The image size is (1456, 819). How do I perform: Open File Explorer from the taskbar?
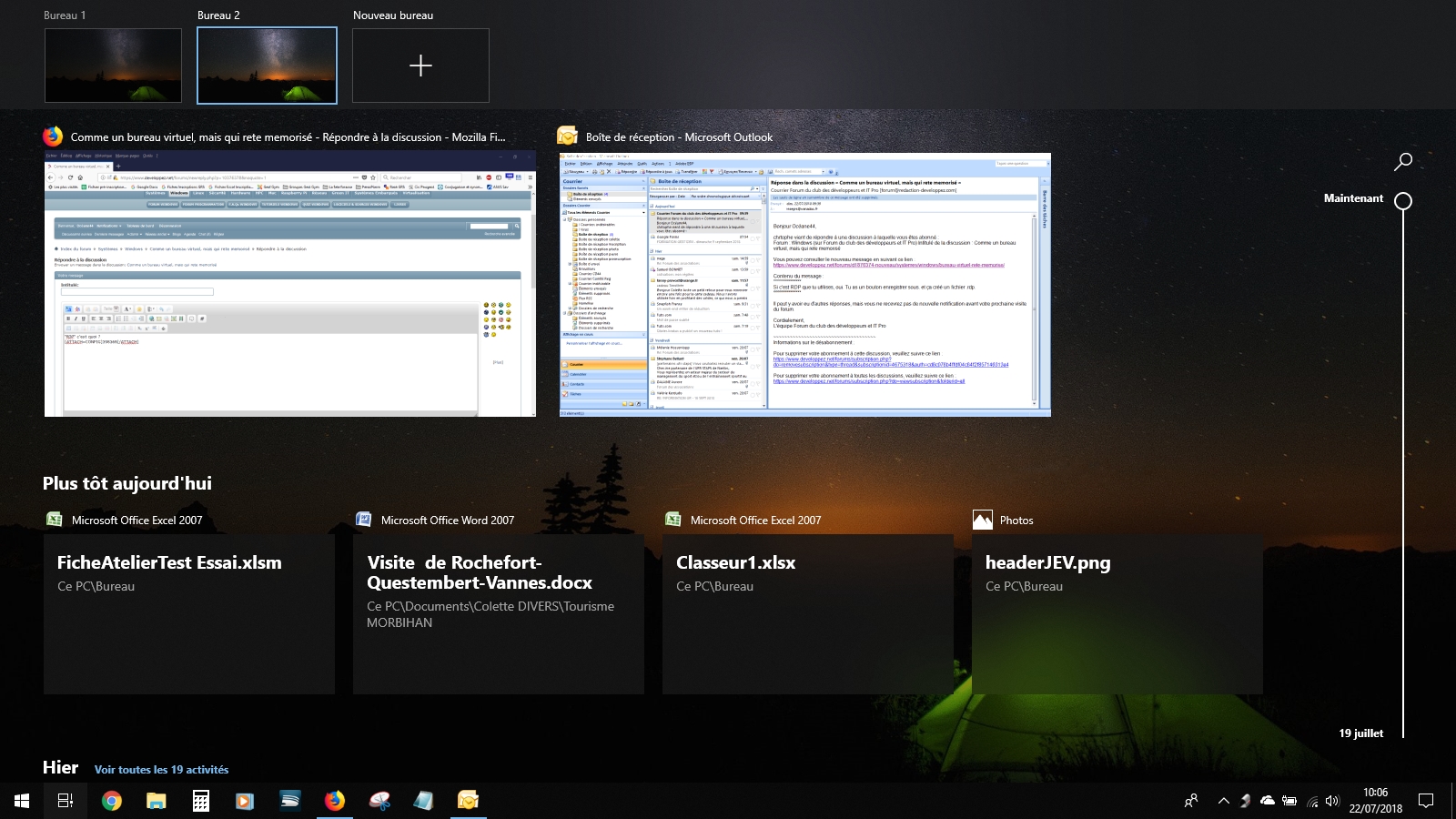157,801
